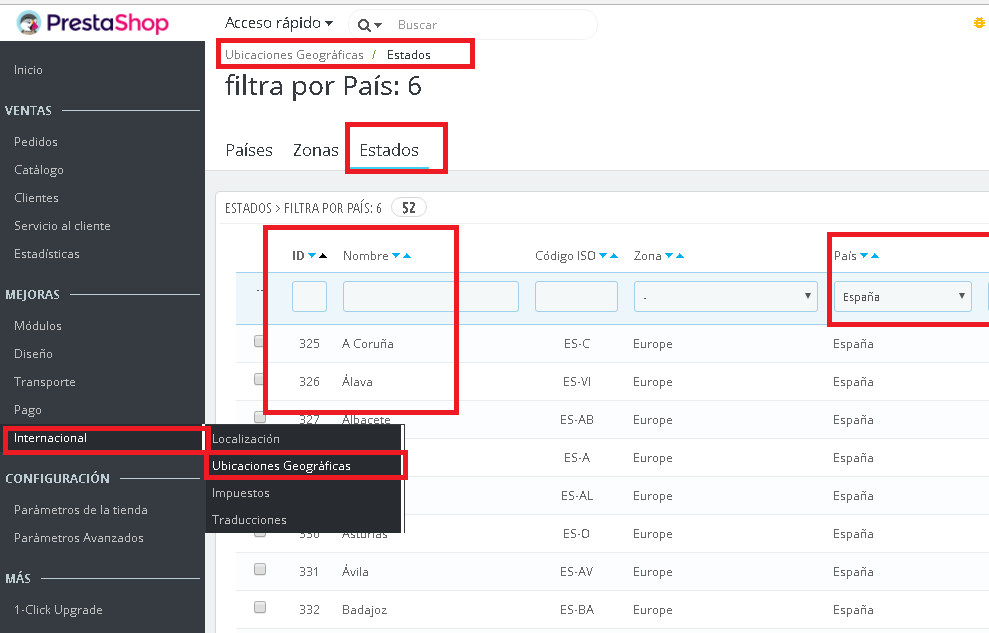The image size is (989, 633).
Task: Sort País column descending arrow
Action: click(864, 257)
